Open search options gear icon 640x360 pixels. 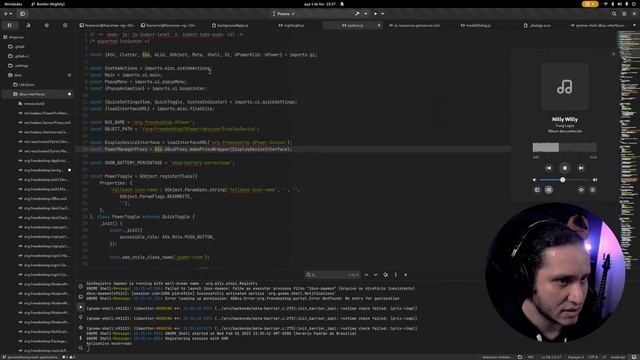[386, 275]
